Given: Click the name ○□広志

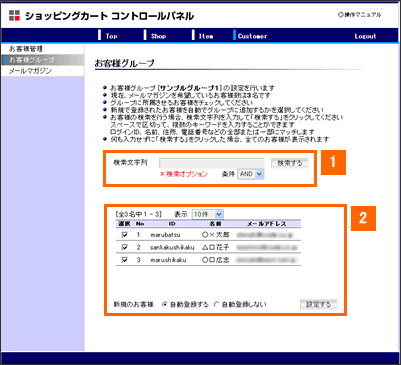Looking at the screenshot, I should tap(216, 260).
